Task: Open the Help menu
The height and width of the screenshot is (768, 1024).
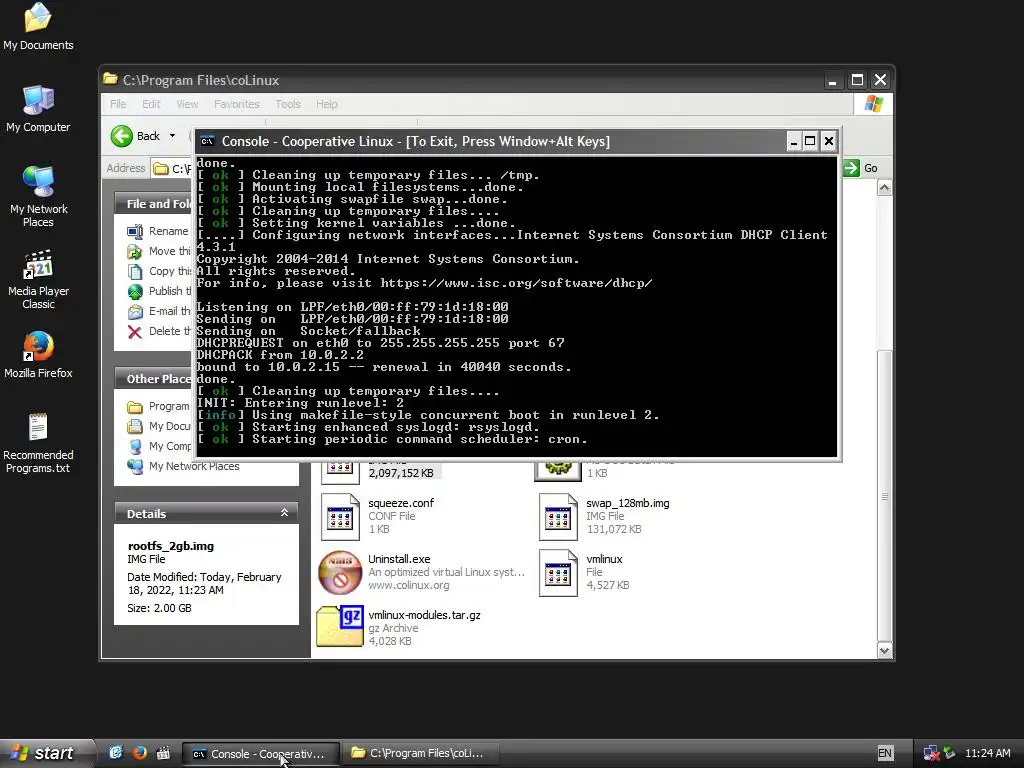Action: click(x=327, y=104)
